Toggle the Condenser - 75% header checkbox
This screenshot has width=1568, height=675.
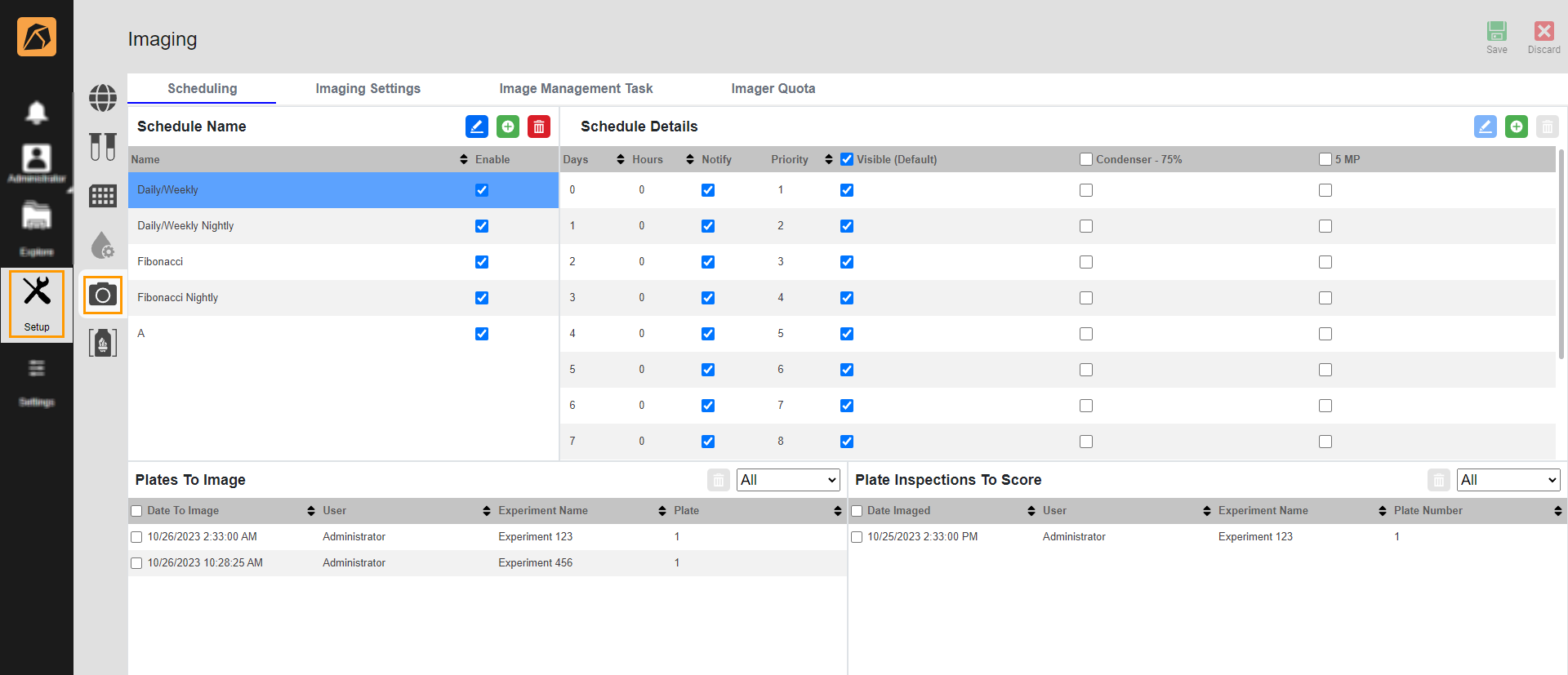click(x=1086, y=159)
